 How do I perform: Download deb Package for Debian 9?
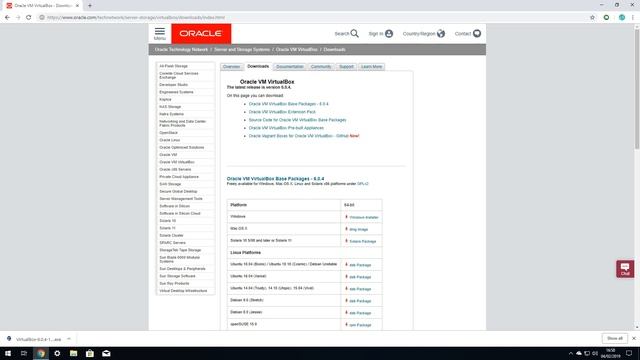coord(360,301)
